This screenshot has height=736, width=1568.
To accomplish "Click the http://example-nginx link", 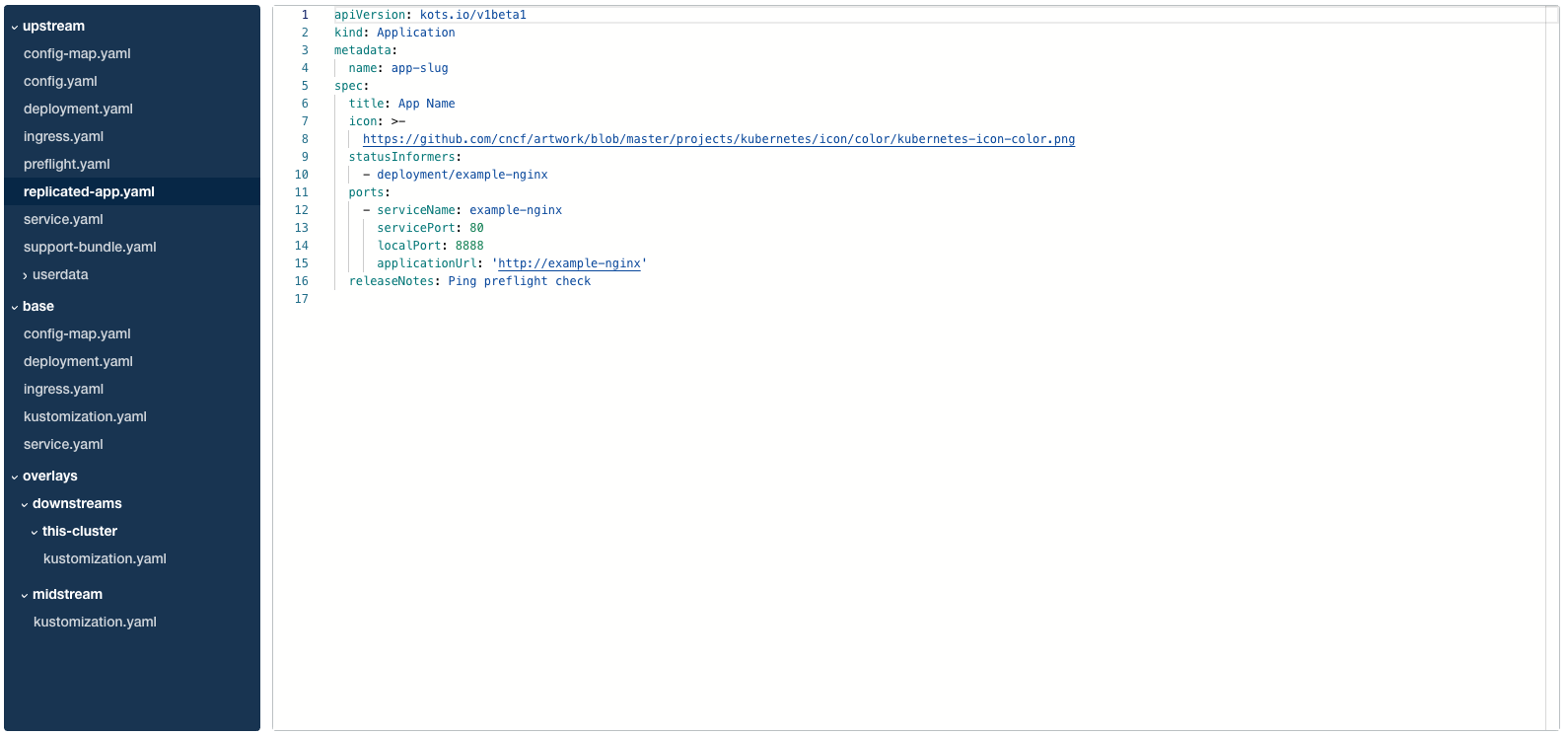I will click(569, 263).
